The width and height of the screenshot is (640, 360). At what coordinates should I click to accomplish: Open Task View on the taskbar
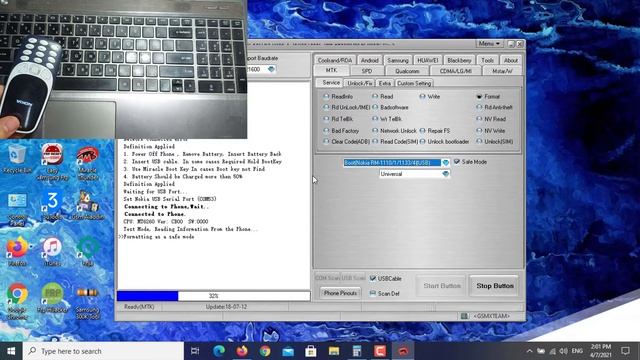(195, 351)
